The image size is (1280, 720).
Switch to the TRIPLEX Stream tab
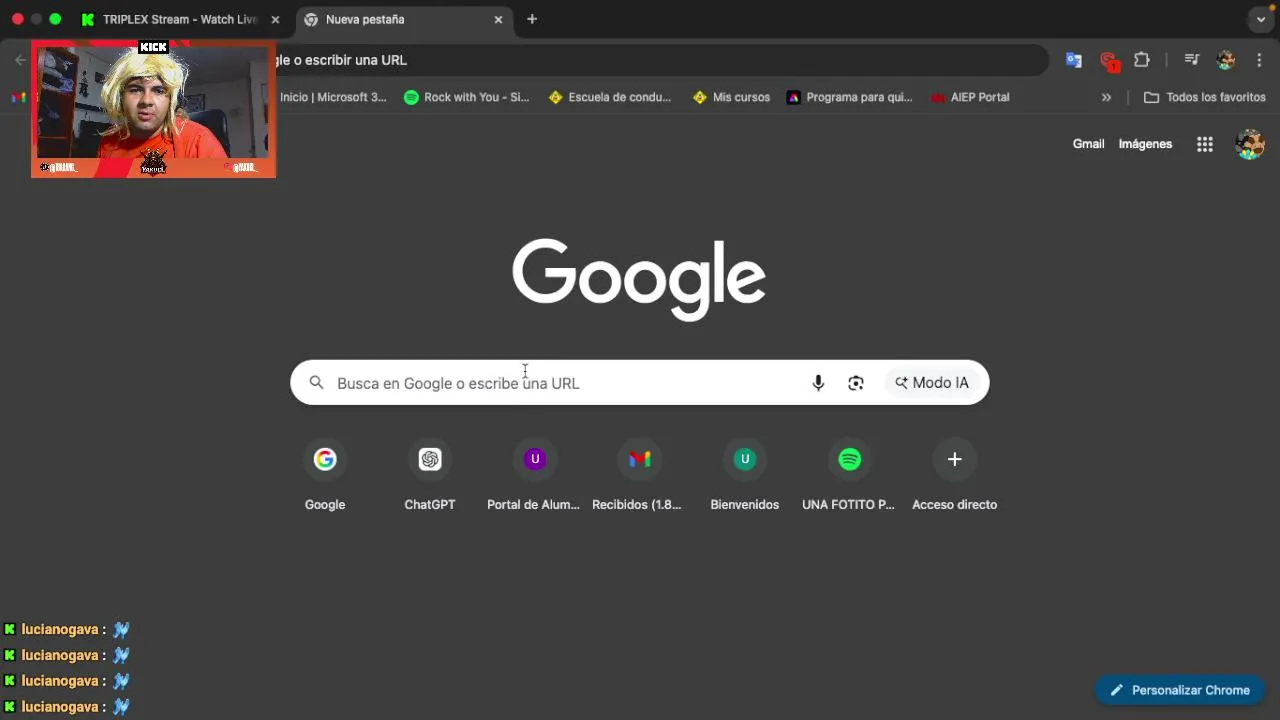[180, 19]
